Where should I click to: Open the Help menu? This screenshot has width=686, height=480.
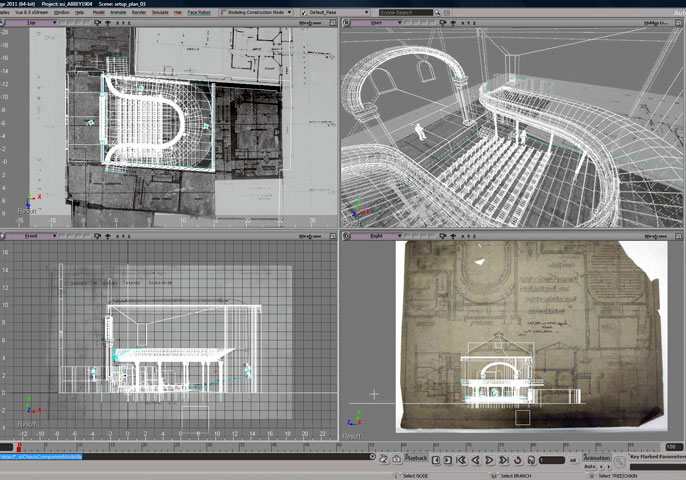click(79, 13)
